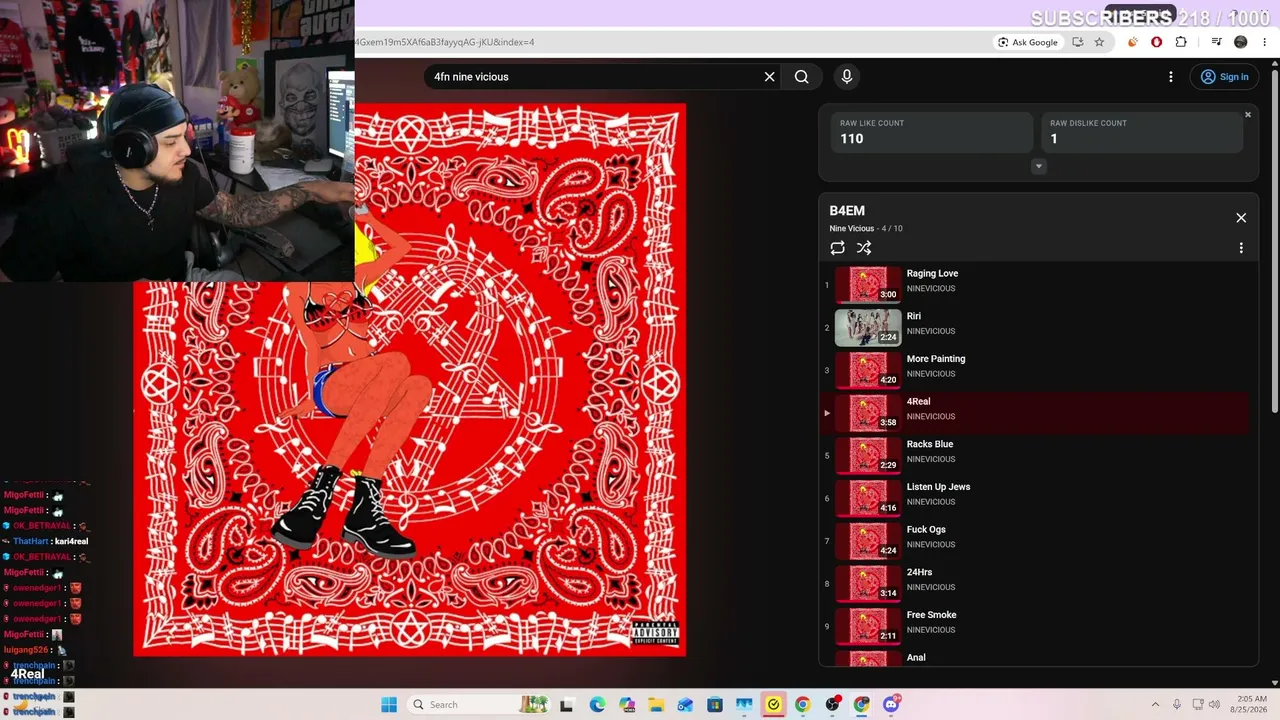Click the Ask Google lens button
Viewport: 1280px width, 720px height.
[x=1027, y=42]
